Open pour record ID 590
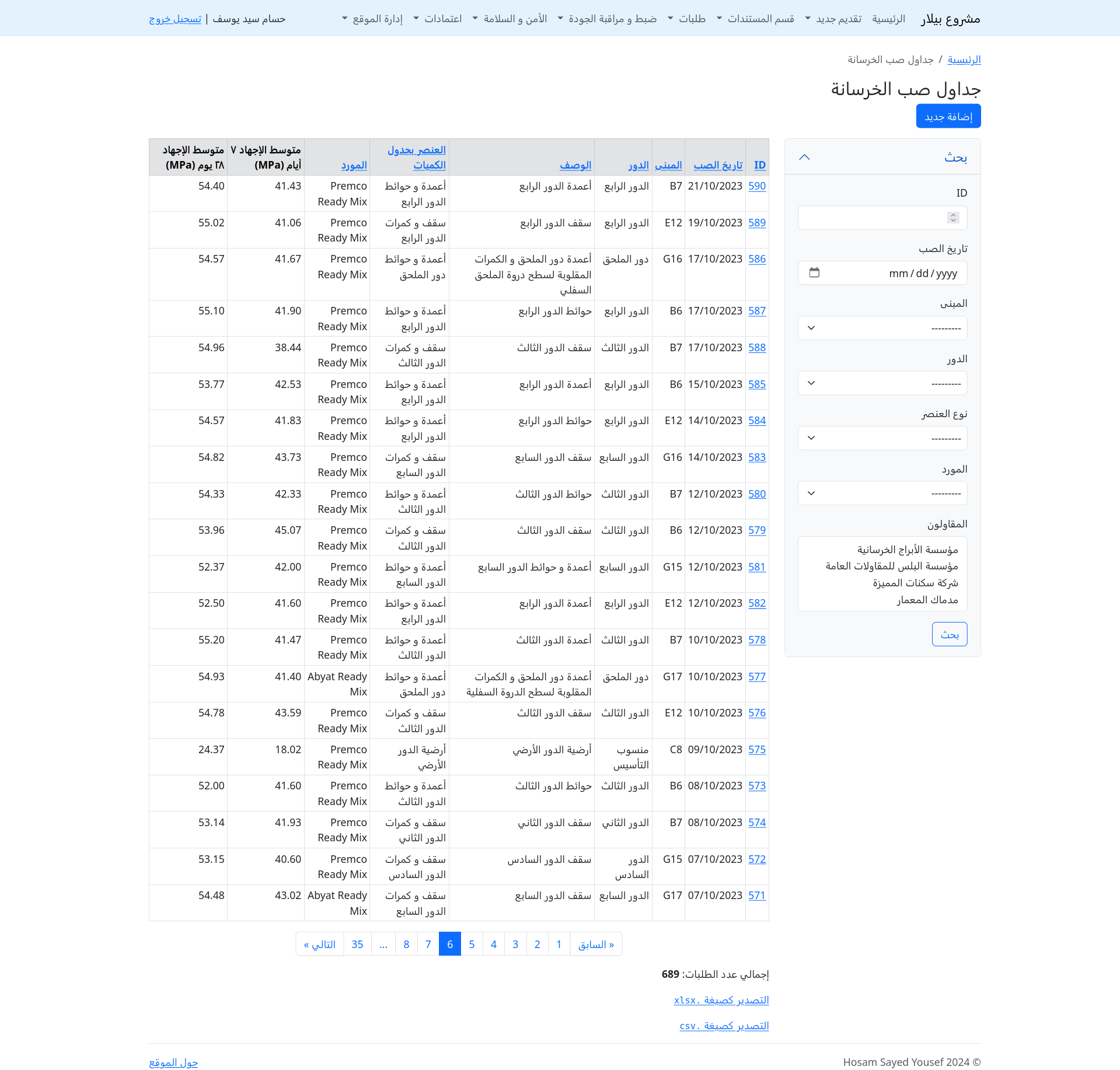This screenshot has width=1120, height=1070. [x=757, y=186]
